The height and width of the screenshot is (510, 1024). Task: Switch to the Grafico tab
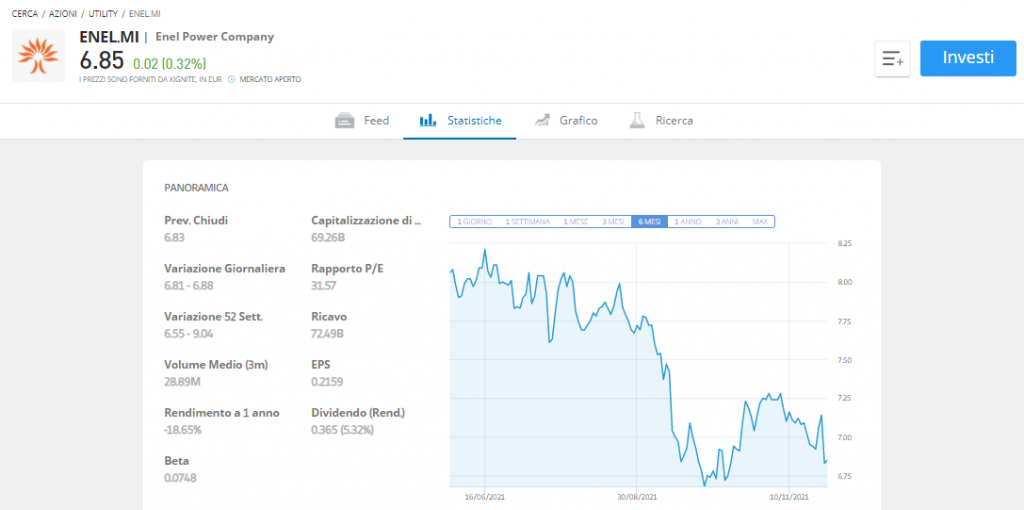pos(566,121)
